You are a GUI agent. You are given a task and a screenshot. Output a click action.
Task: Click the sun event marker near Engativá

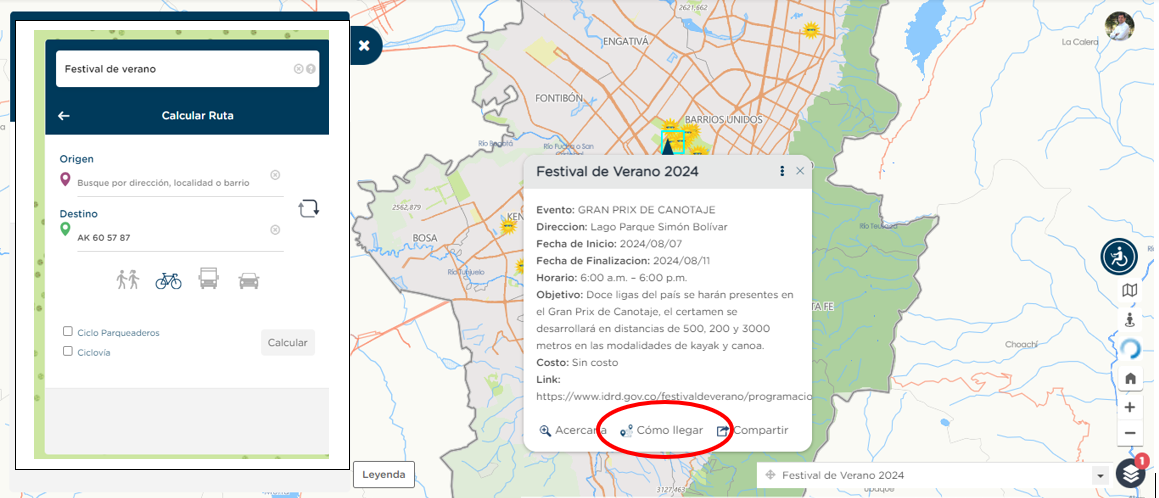point(812,30)
